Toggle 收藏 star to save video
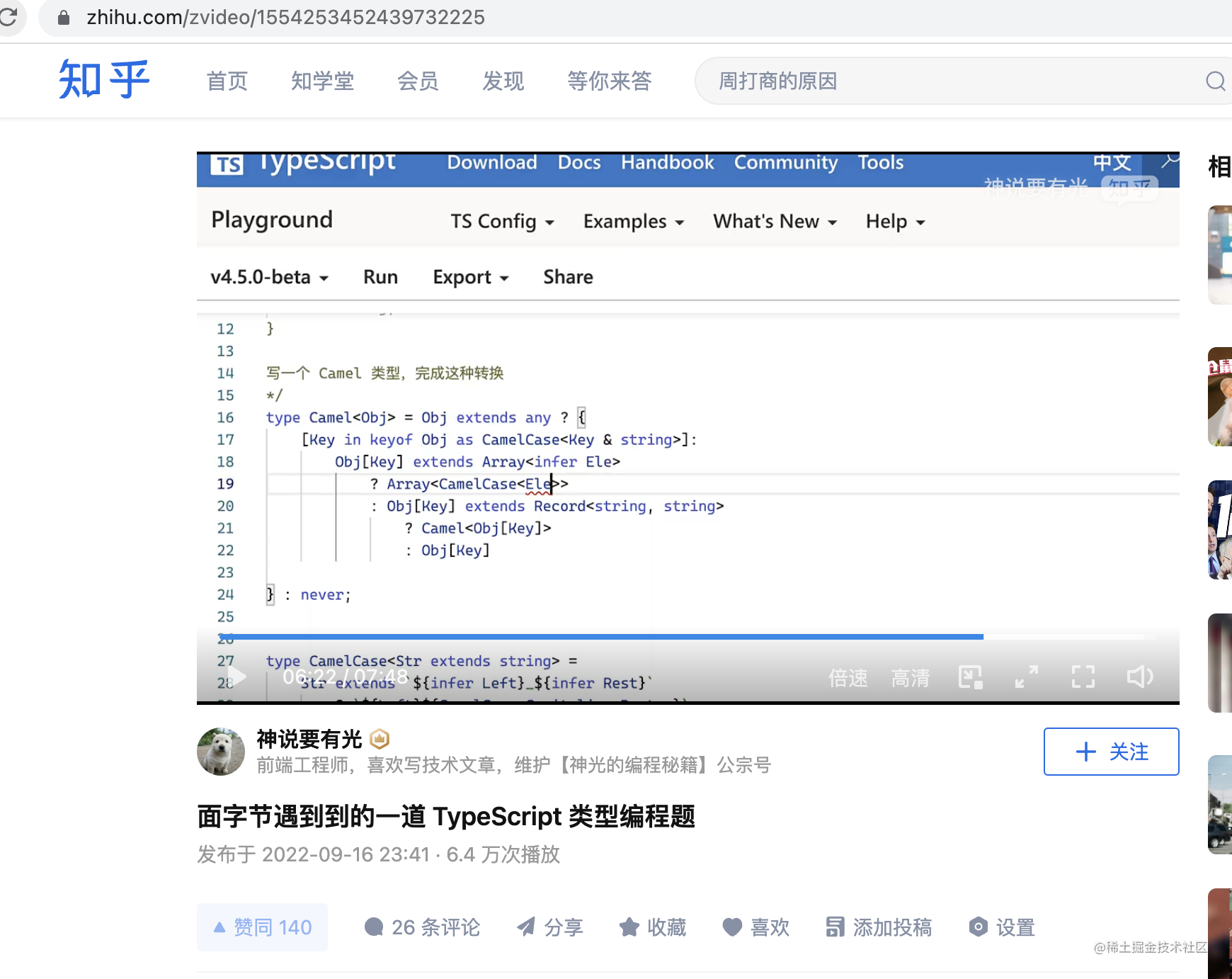The width and height of the screenshot is (1232, 979). [629, 927]
